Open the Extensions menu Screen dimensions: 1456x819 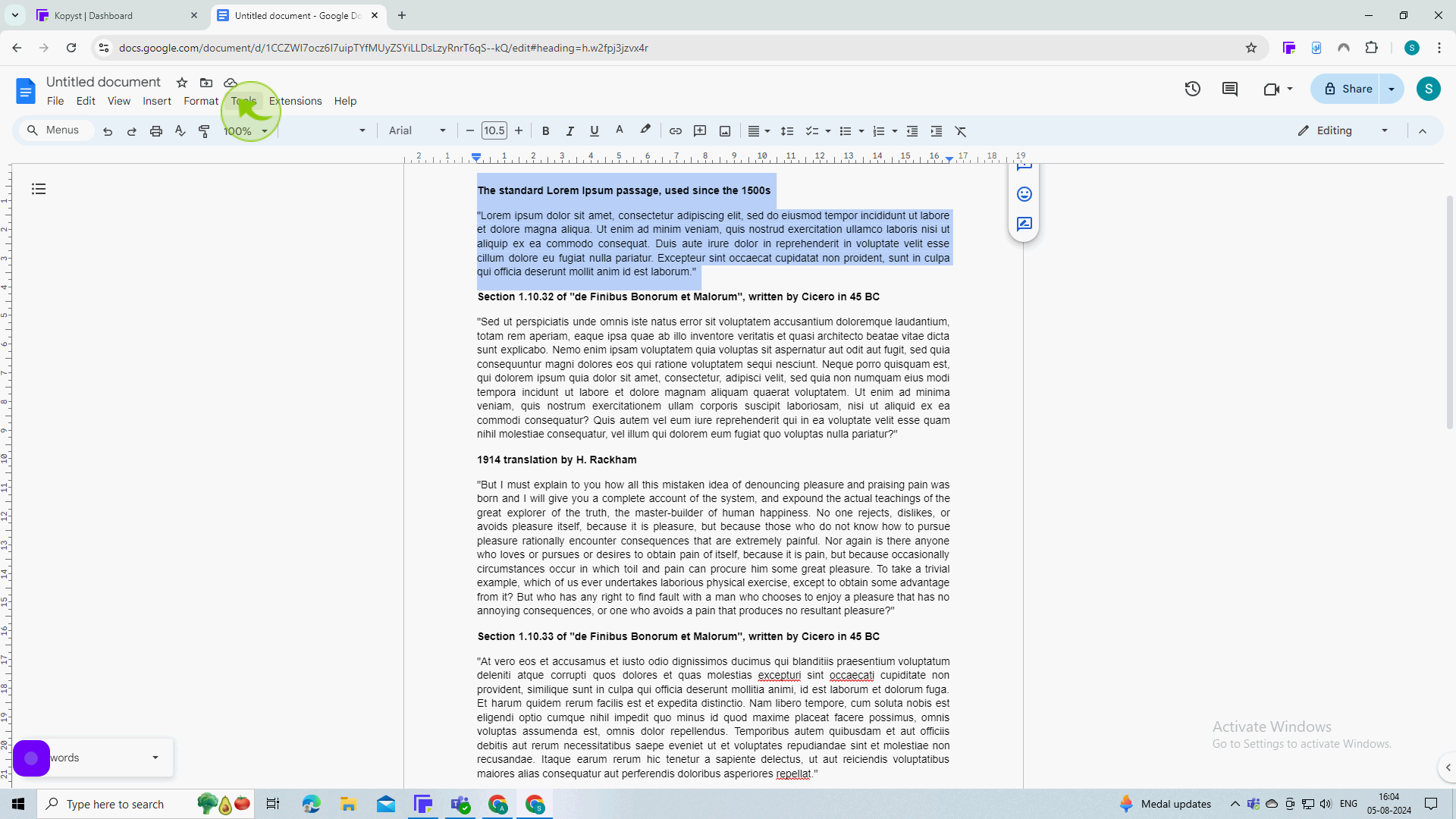[296, 101]
